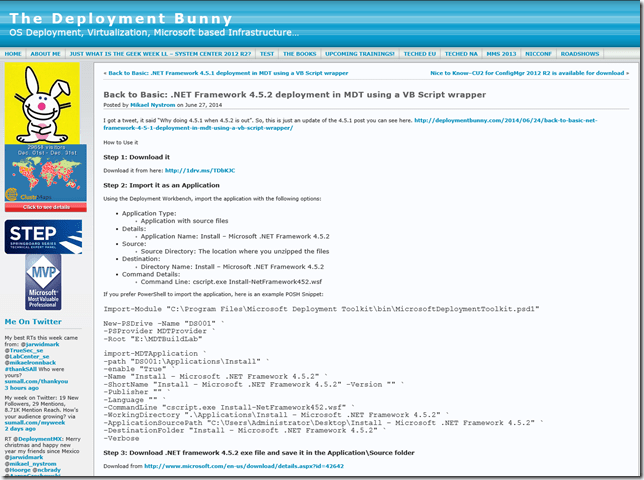Open the HOME menu item
The image size is (644, 480).
[13, 54]
